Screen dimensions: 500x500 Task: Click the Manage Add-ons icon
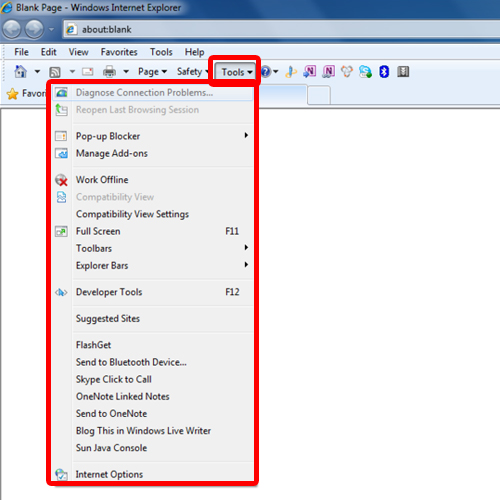(61, 153)
